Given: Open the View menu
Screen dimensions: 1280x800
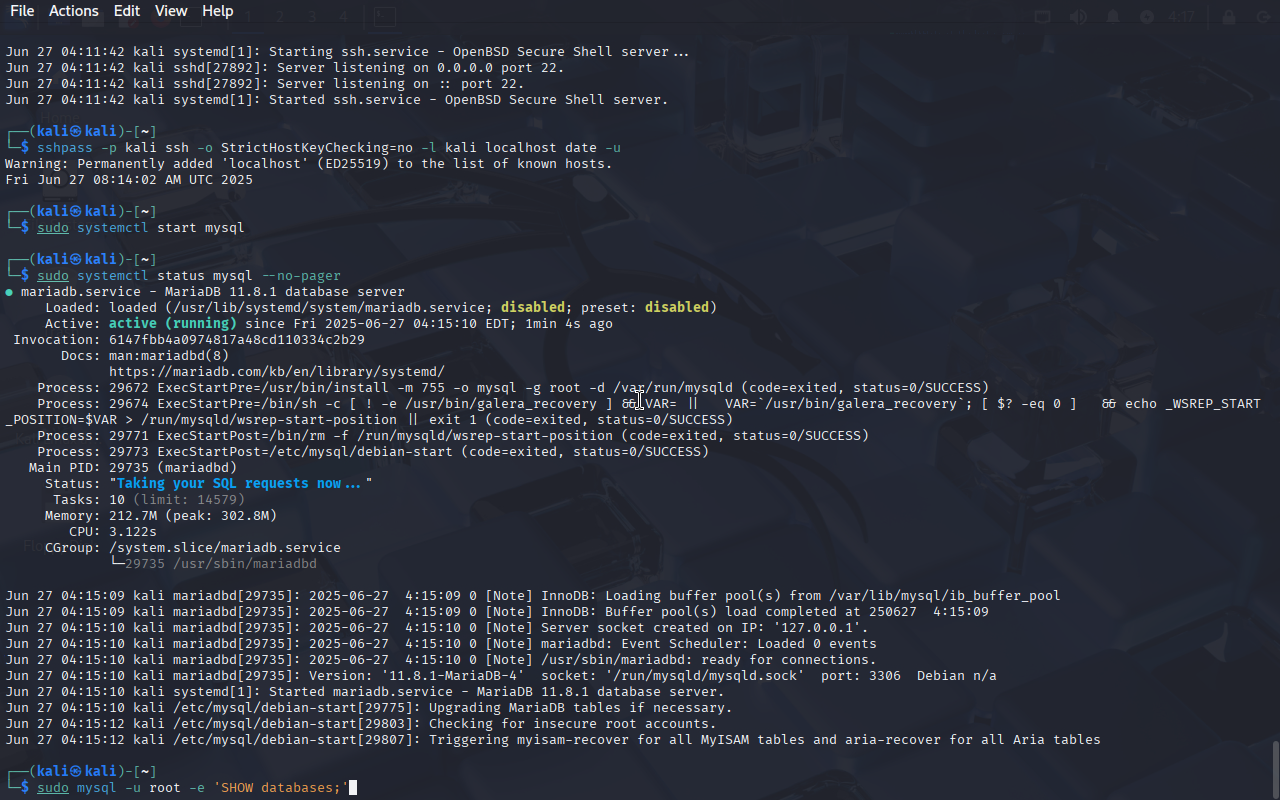Looking at the screenshot, I should (x=171, y=11).
